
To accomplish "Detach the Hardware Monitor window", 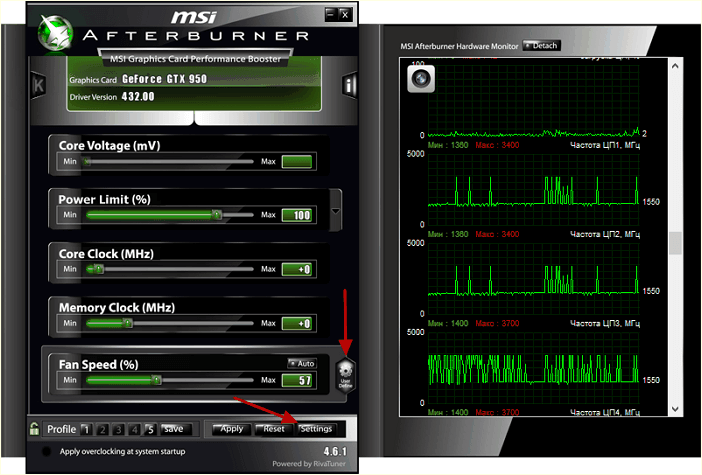I will (542, 46).
